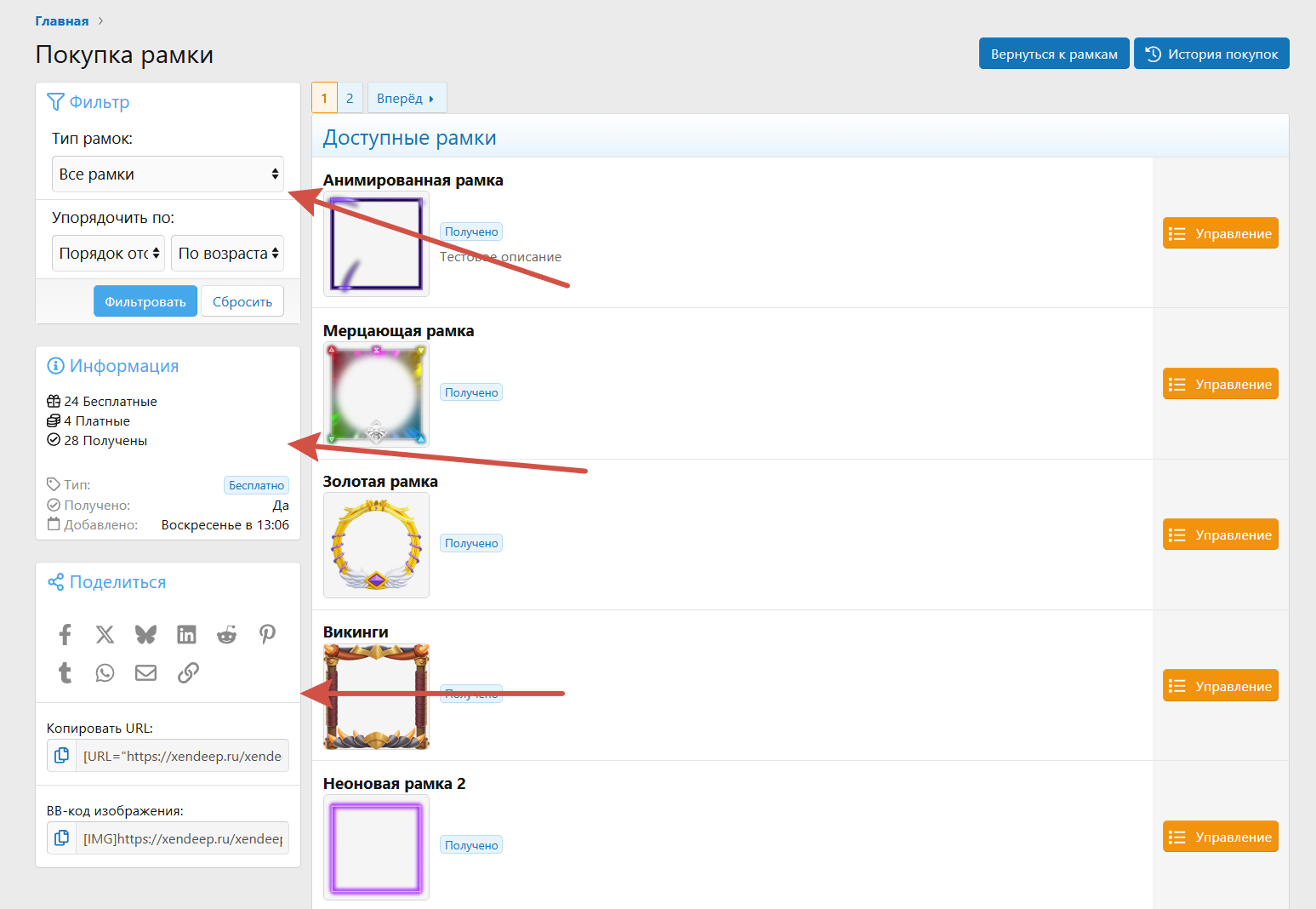Image resolution: width=1316 pixels, height=909 pixels.
Task: Expand the 'Порядок отс' sort dropdown
Action: click(108, 254)
